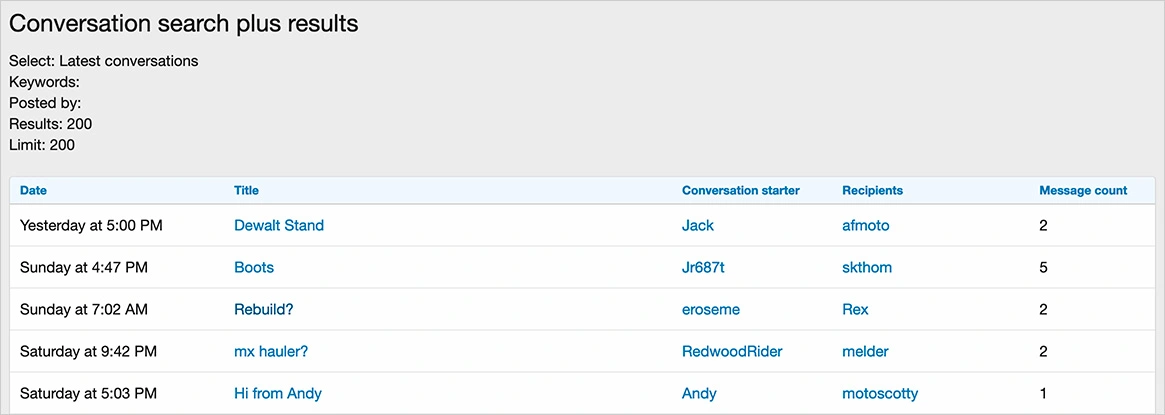
Task: Visit RedwoodRider's profile
Action: pos(732,352)
